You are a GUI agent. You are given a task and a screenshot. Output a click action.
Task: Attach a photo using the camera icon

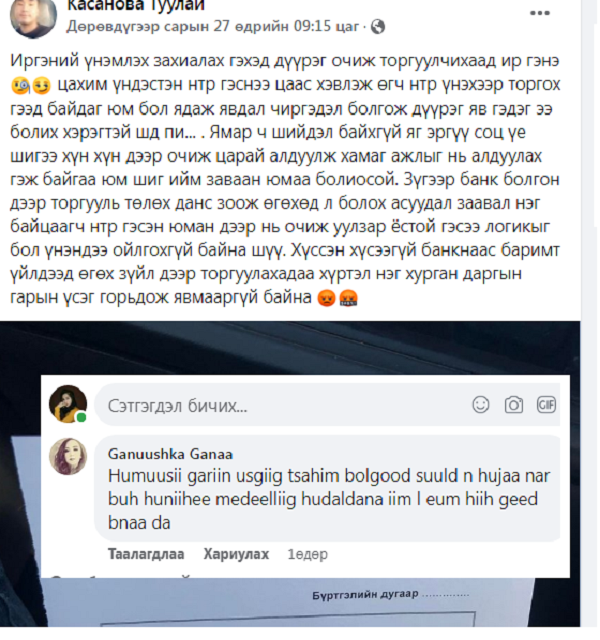tap(513, 405)
